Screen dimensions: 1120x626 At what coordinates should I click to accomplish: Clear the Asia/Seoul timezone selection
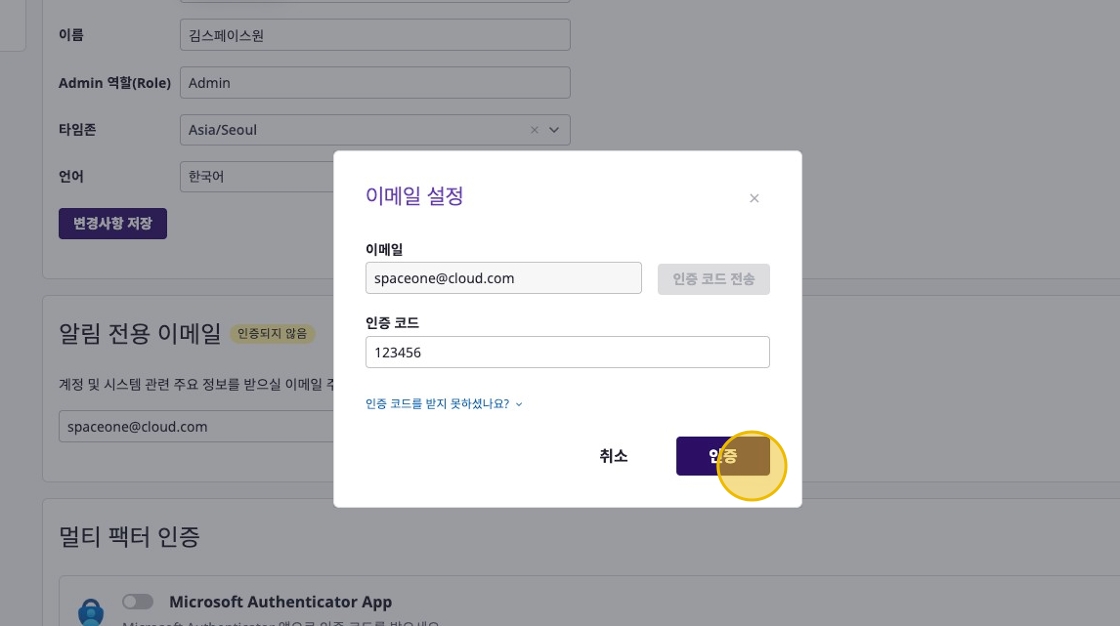[x=534, y=130]
